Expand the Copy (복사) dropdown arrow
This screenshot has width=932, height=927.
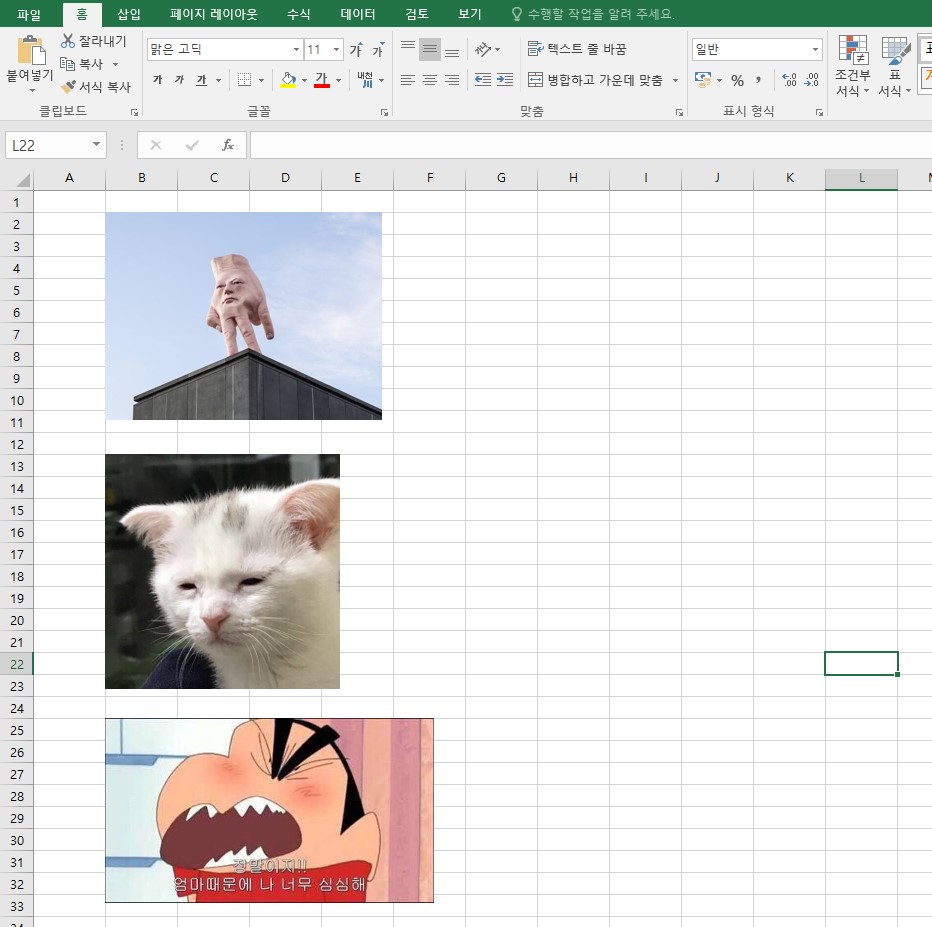pos(115,64)
